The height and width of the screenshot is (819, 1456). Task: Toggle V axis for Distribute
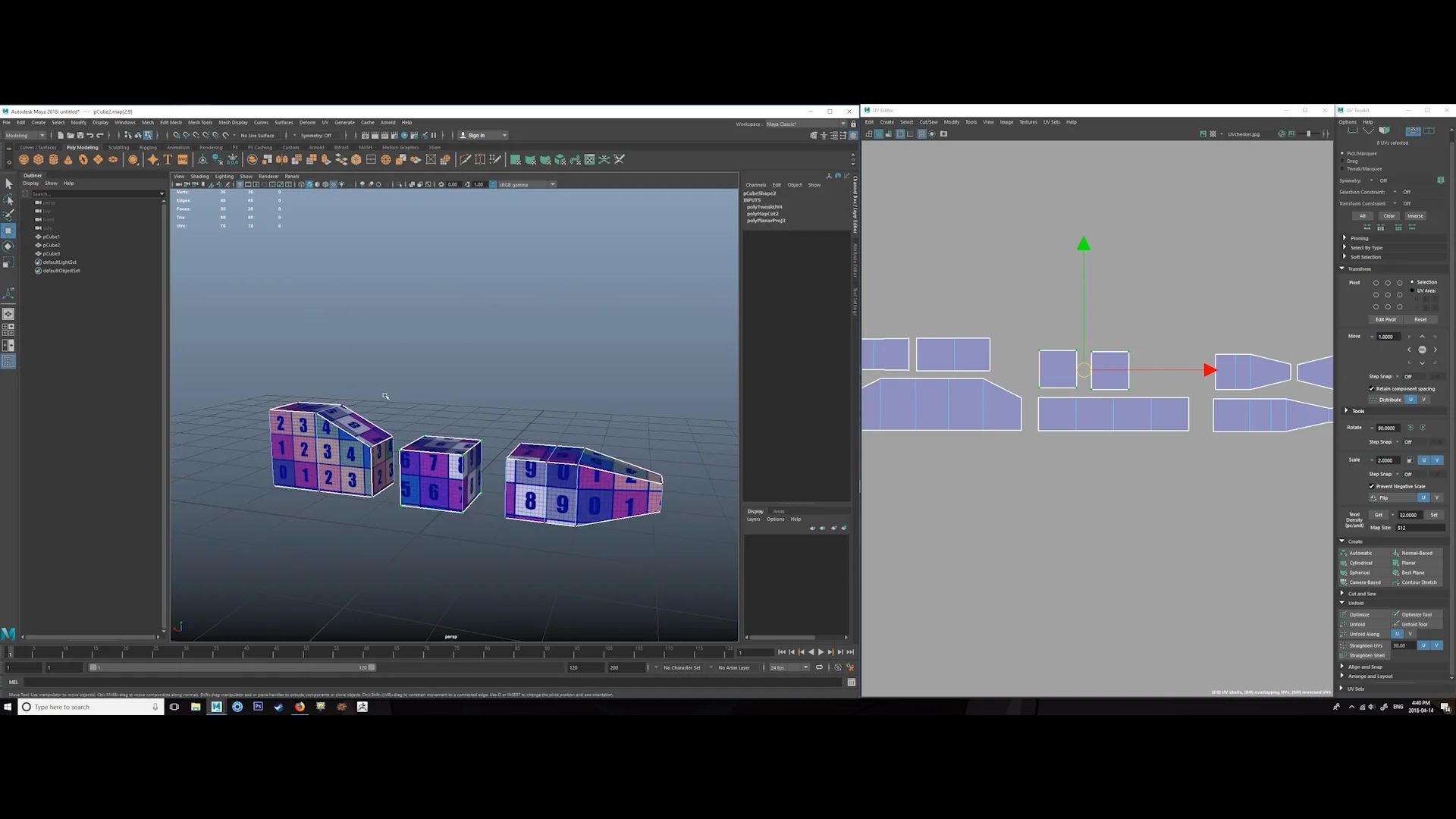(x=1423, y=400)
